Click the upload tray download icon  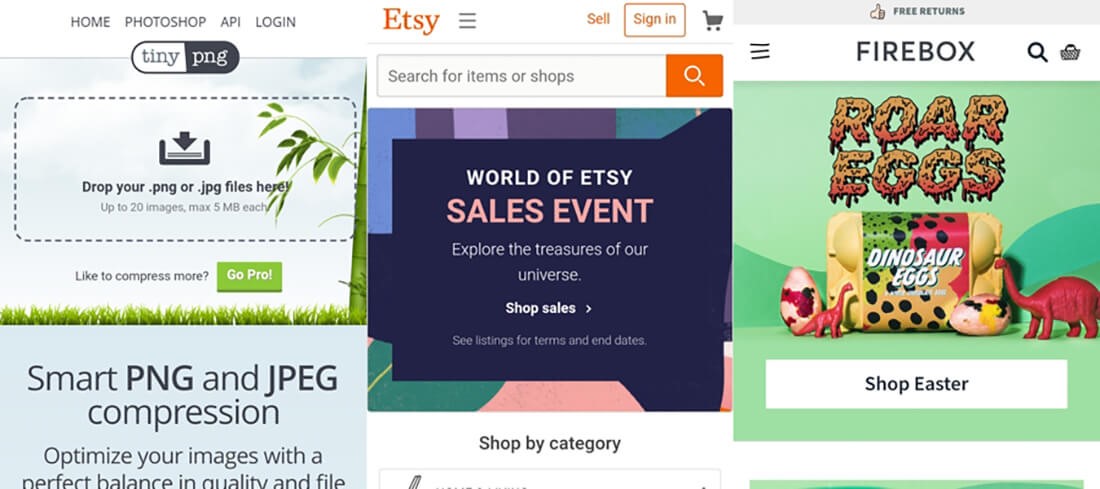(x=185, y=150)
